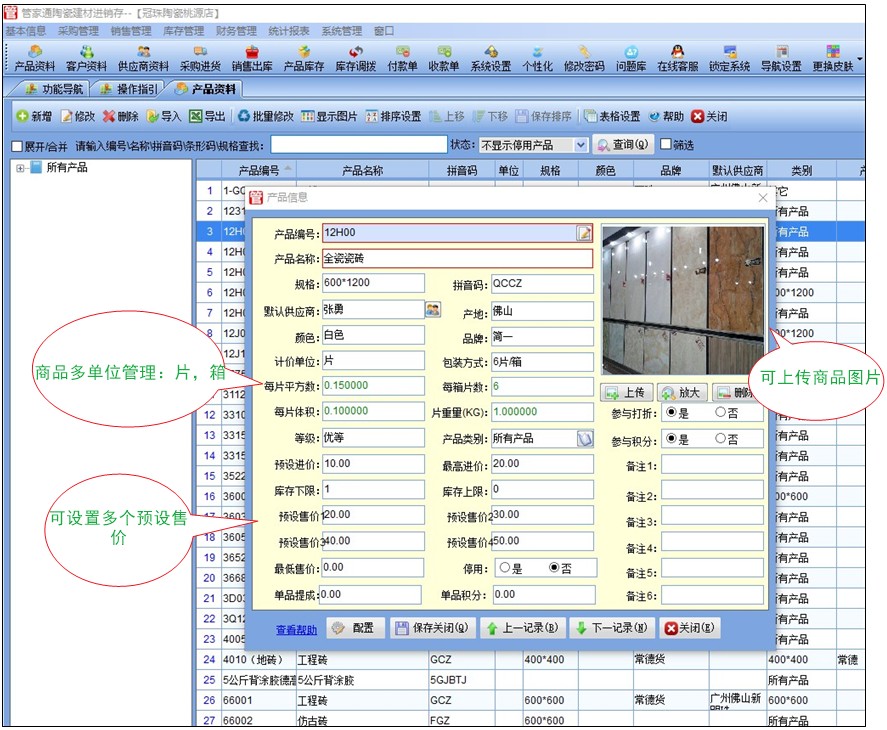Click the 产品库存 toolbar icon
This screenshot has height=730, width=887.
[x=303, y=58]
